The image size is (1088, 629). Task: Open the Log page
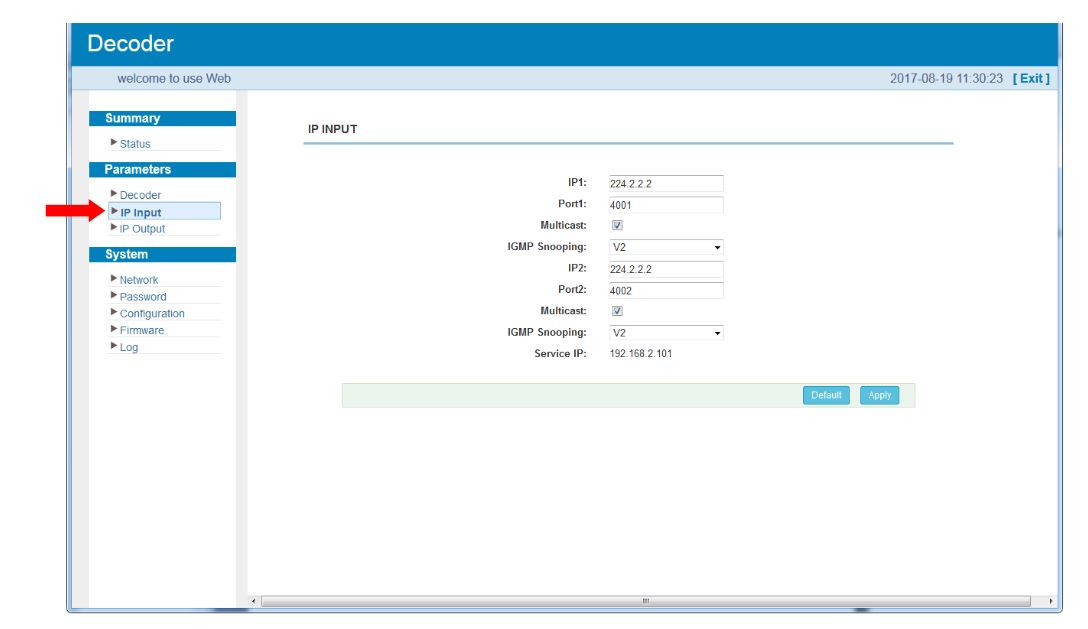(x=129, y=347)
